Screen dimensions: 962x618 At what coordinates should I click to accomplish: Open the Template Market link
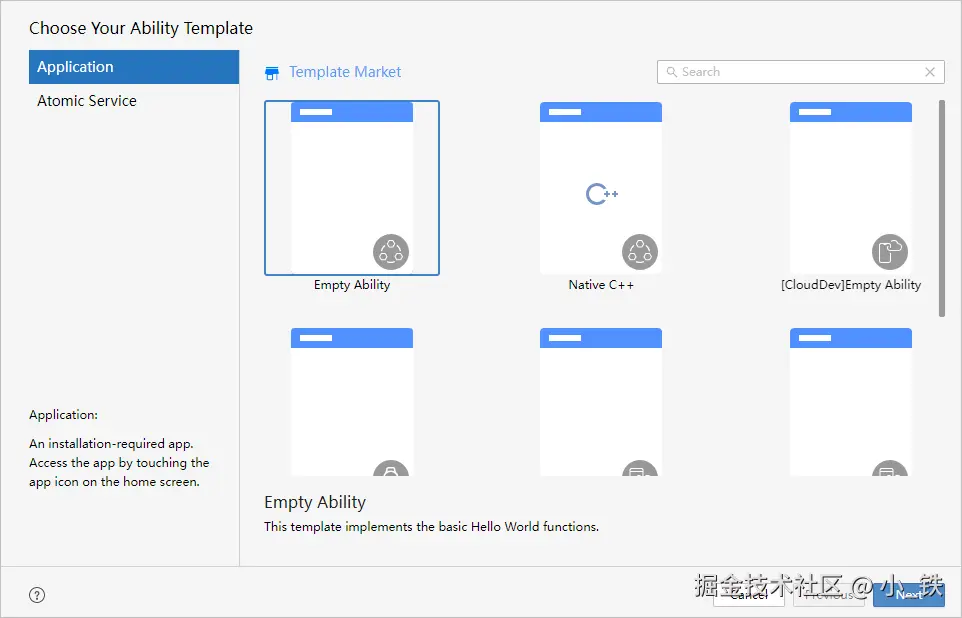pyautogui.click(x=345, y=72)
